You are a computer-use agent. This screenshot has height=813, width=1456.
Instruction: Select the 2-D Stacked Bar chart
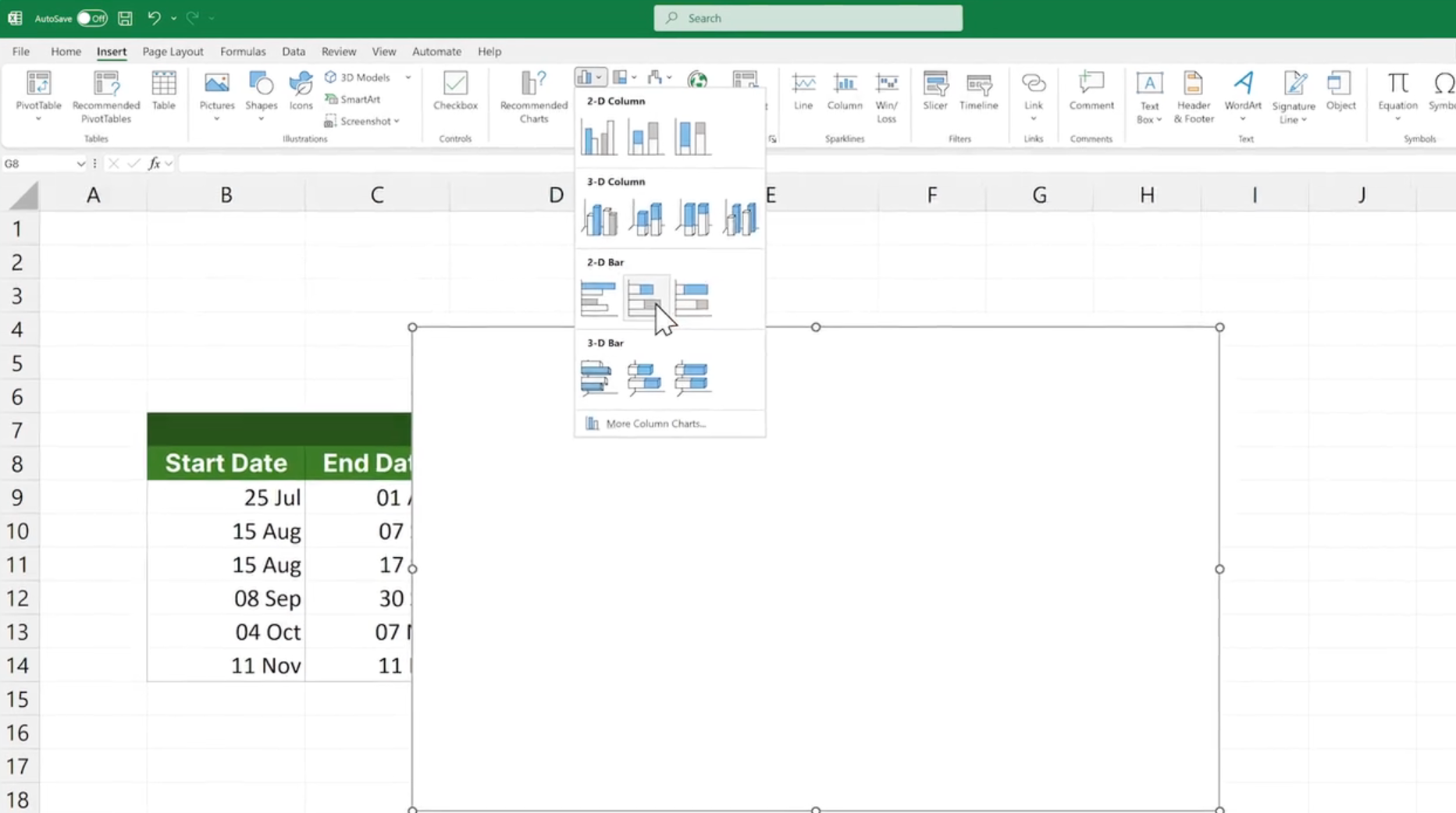click(646, 299)
